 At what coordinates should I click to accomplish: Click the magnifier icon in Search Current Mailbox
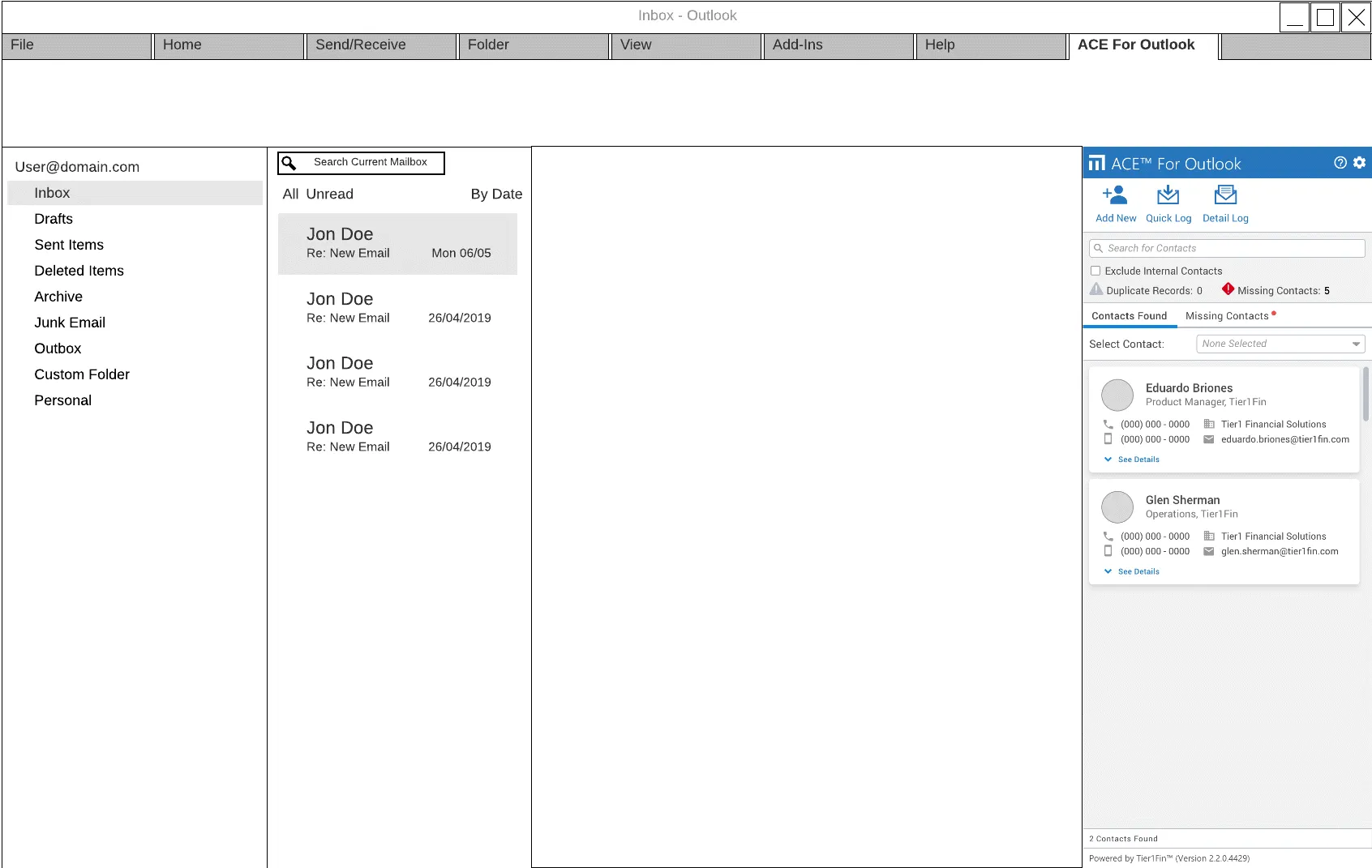point(289,163)
